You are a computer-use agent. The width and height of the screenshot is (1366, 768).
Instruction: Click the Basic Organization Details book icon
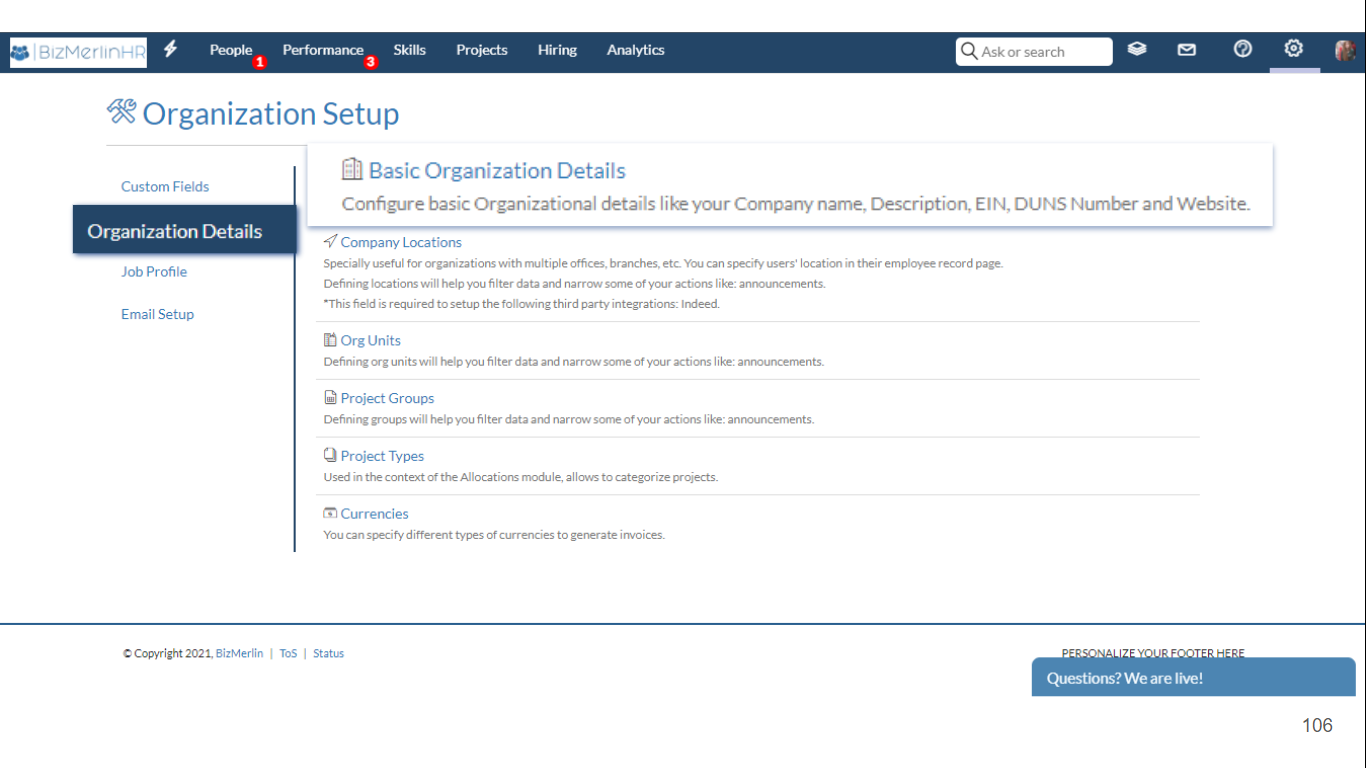point(351,170)
